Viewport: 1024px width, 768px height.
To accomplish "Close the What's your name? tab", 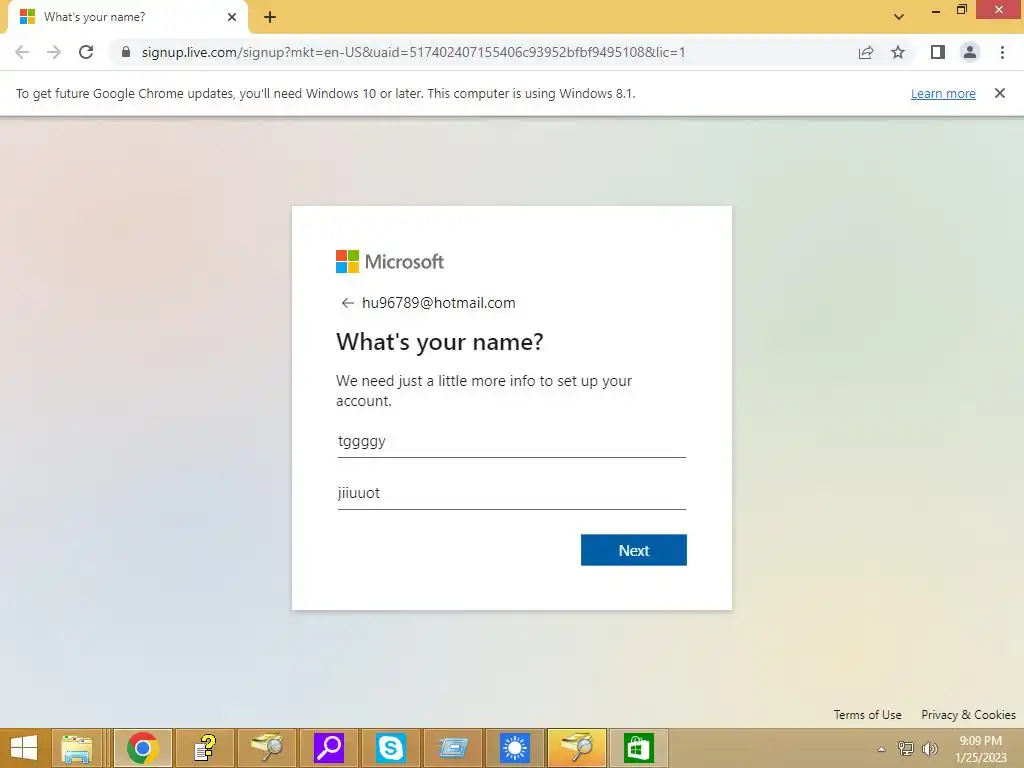I will pyautogui.click(x=232, y=17).
